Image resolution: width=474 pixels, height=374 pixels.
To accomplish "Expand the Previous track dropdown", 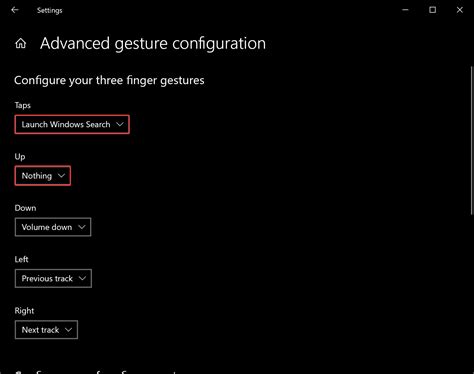I will 53,278.
